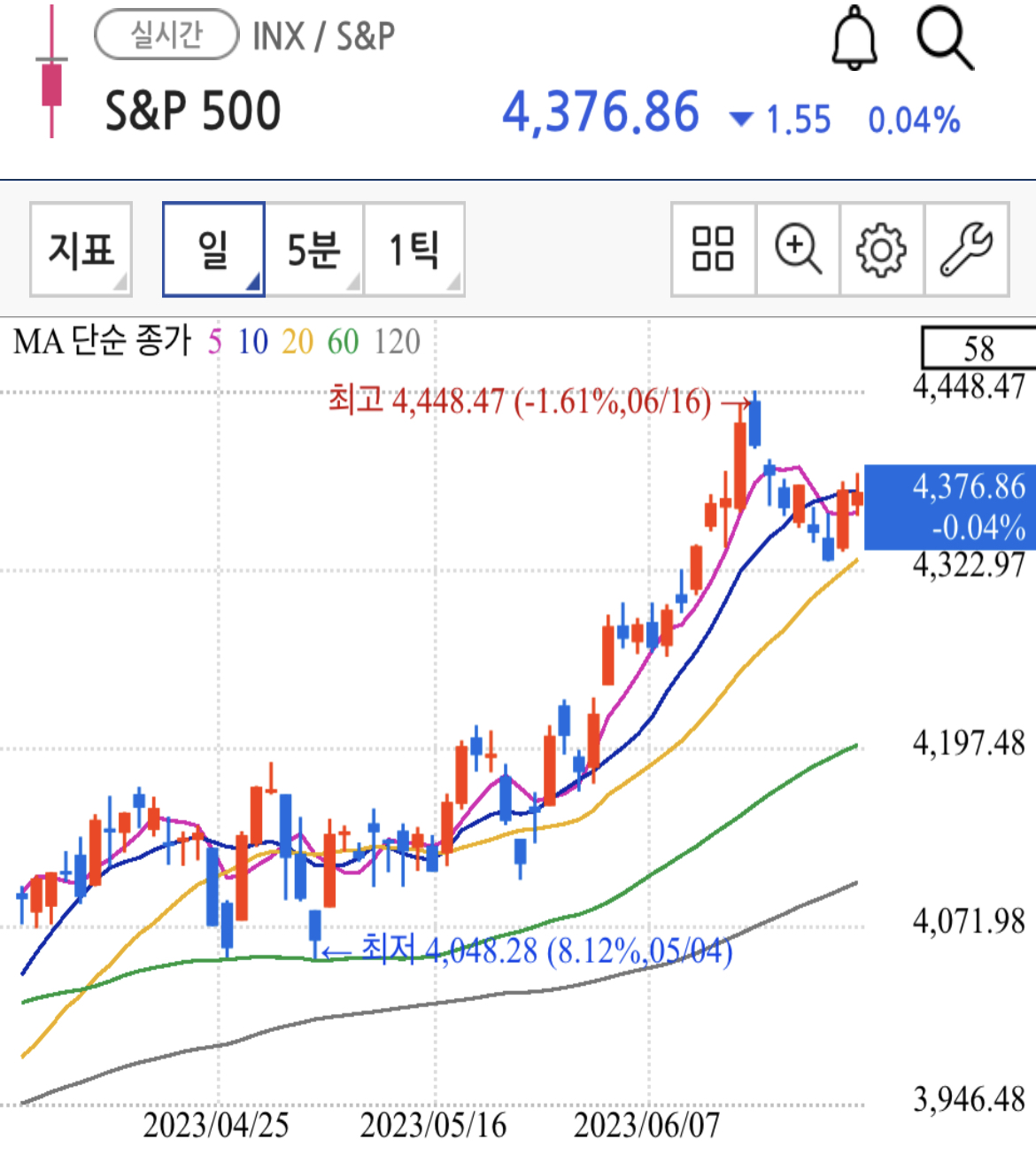Tap the candlestick icon beside S&P 500
This screenshot has height=1155, width=1036.
click(x=51, y=71)
